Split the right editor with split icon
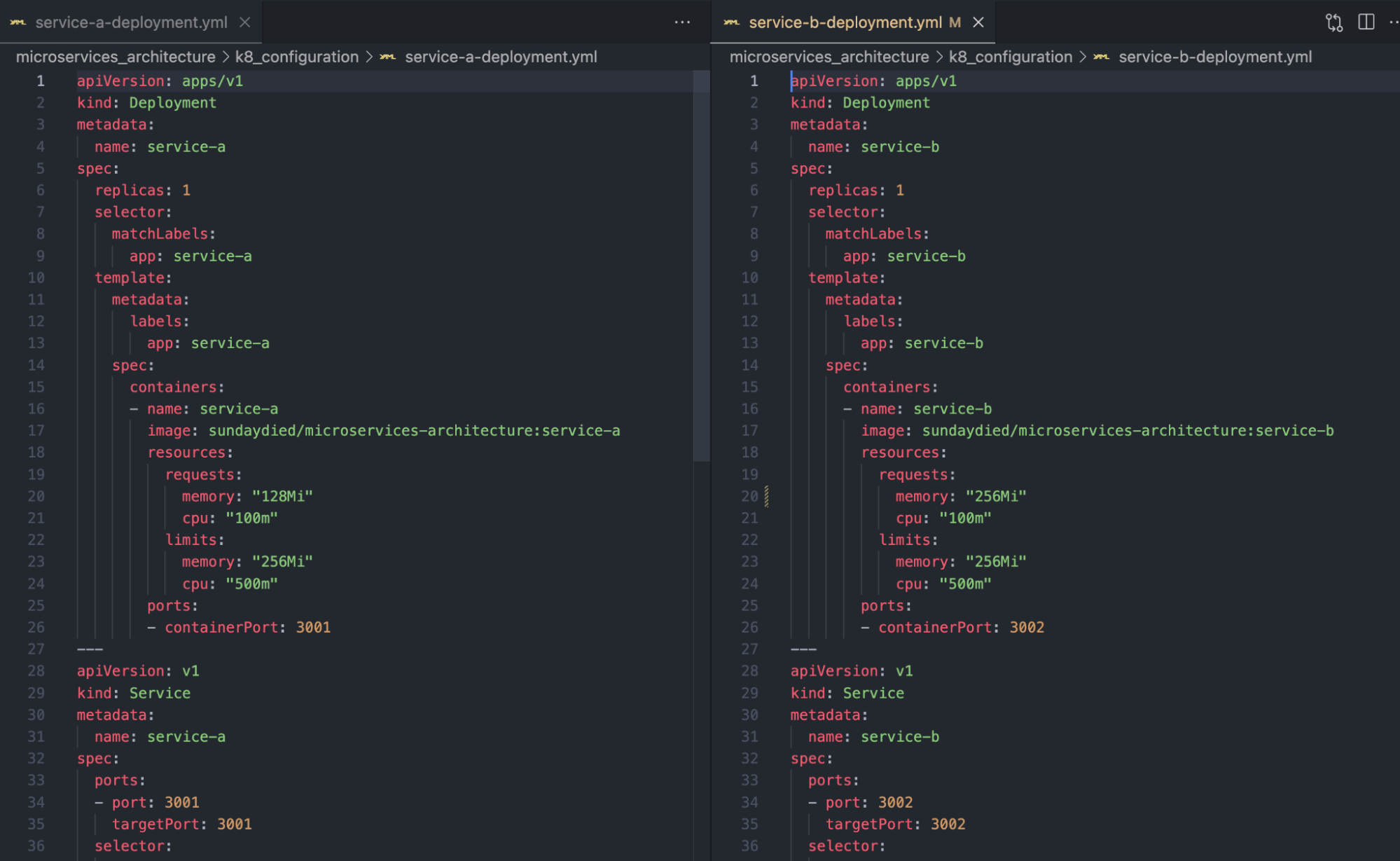The width and height of the screenshot is (1400, 861). point(1366,22)
